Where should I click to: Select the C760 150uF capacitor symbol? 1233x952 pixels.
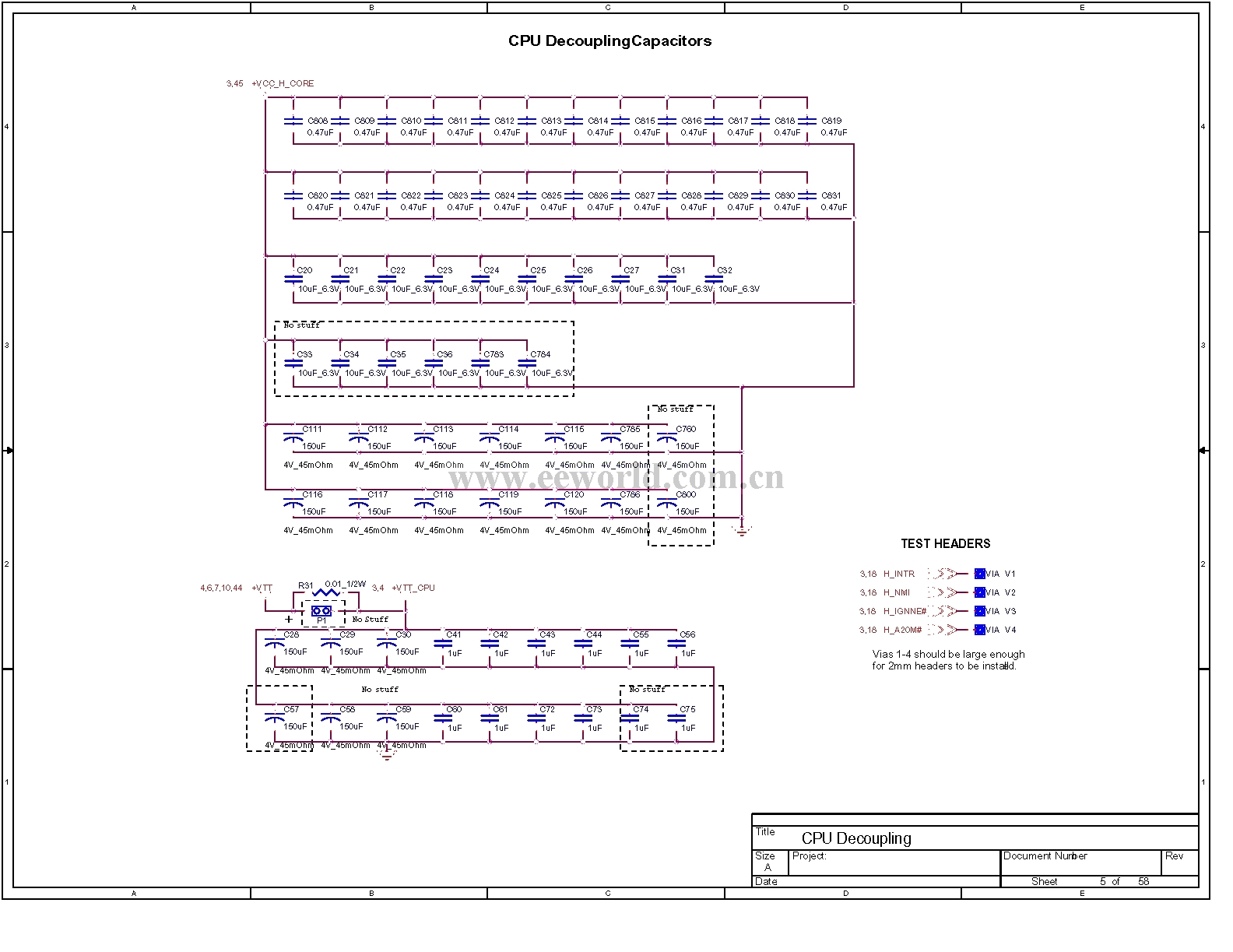pos(666,438)
